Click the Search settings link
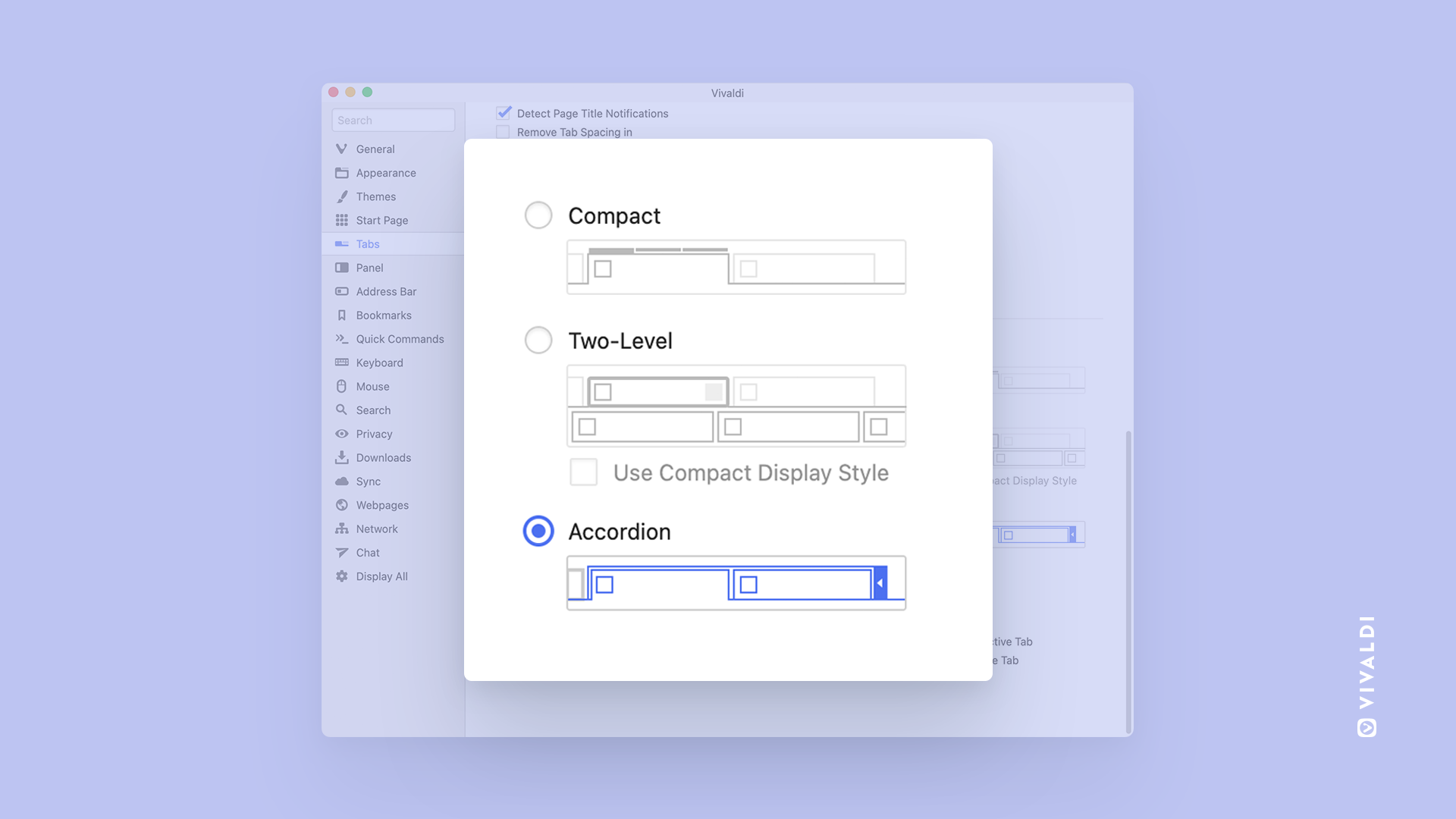The height and width of the screenshot is (819, 1456). [x=373, y=409]
